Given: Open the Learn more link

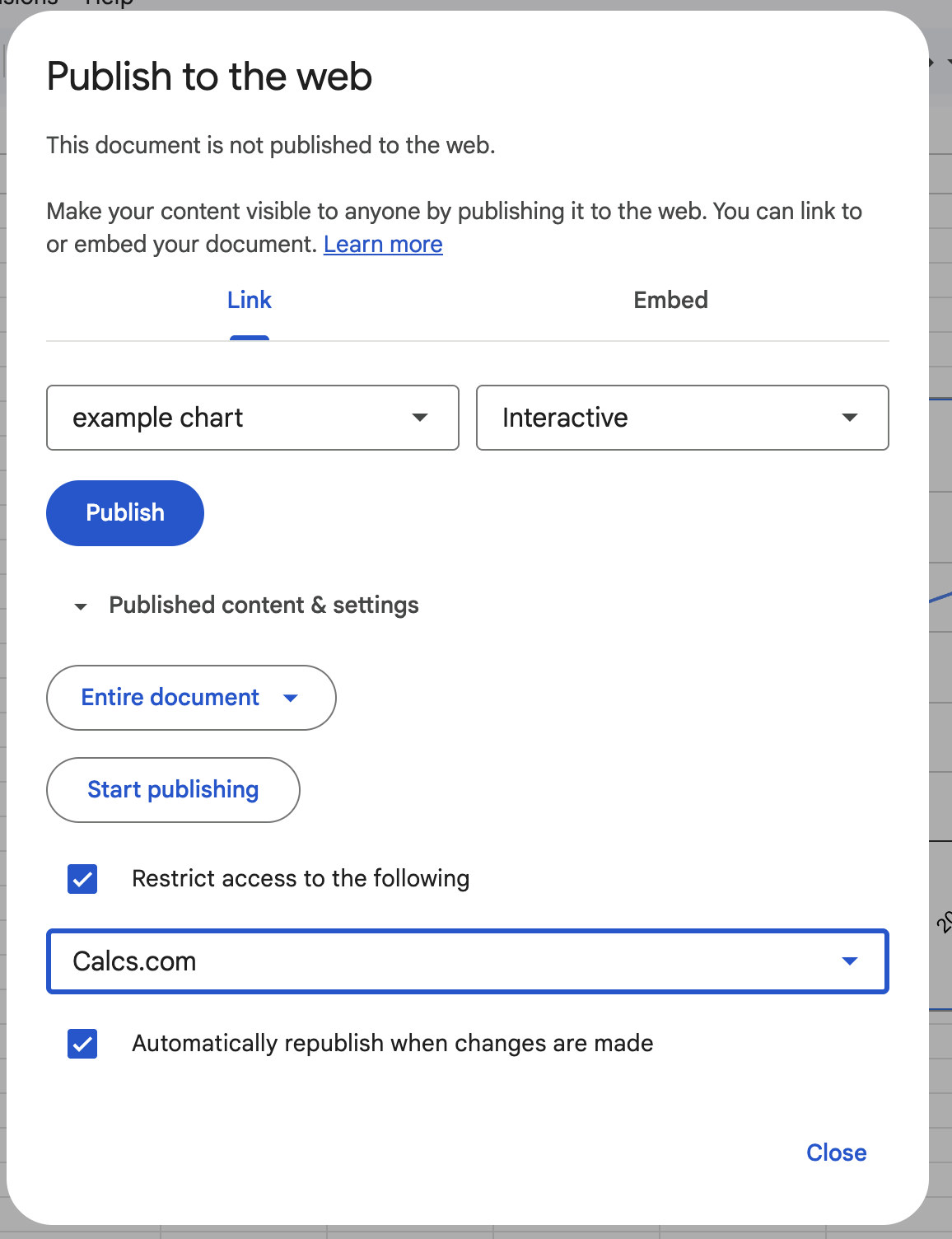Looking at the screenshot, I should pyautogui.click(x=383, y=244).
